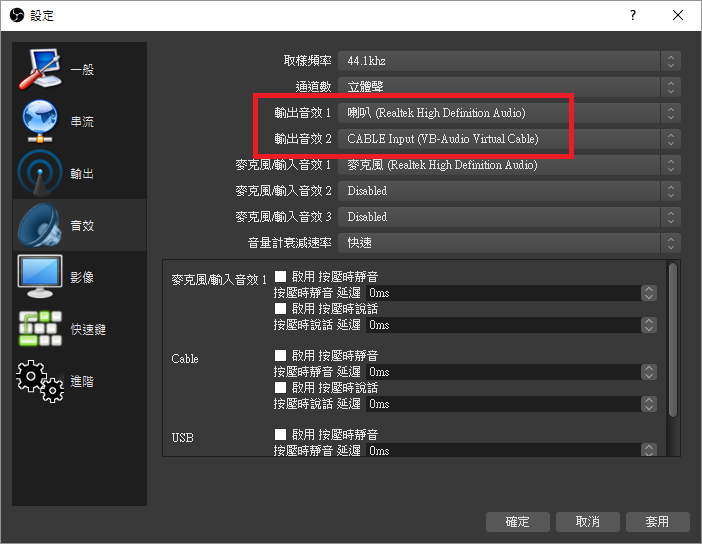
Task: Click the OBS logo in title bar
Action: [x=17, y=16]
